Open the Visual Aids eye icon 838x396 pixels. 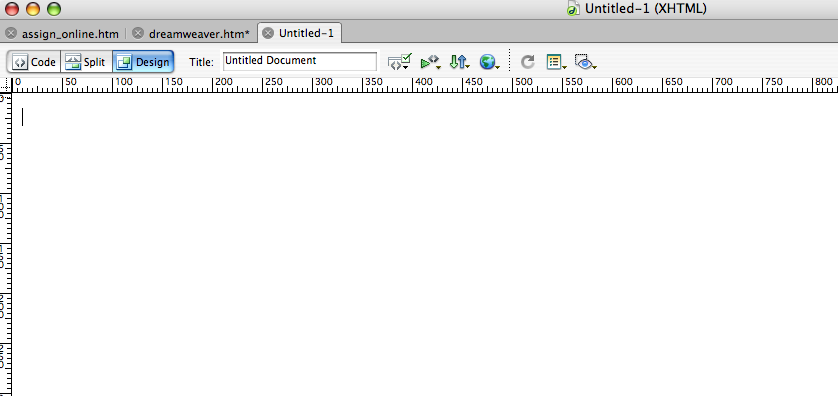(x=585, y=62)
